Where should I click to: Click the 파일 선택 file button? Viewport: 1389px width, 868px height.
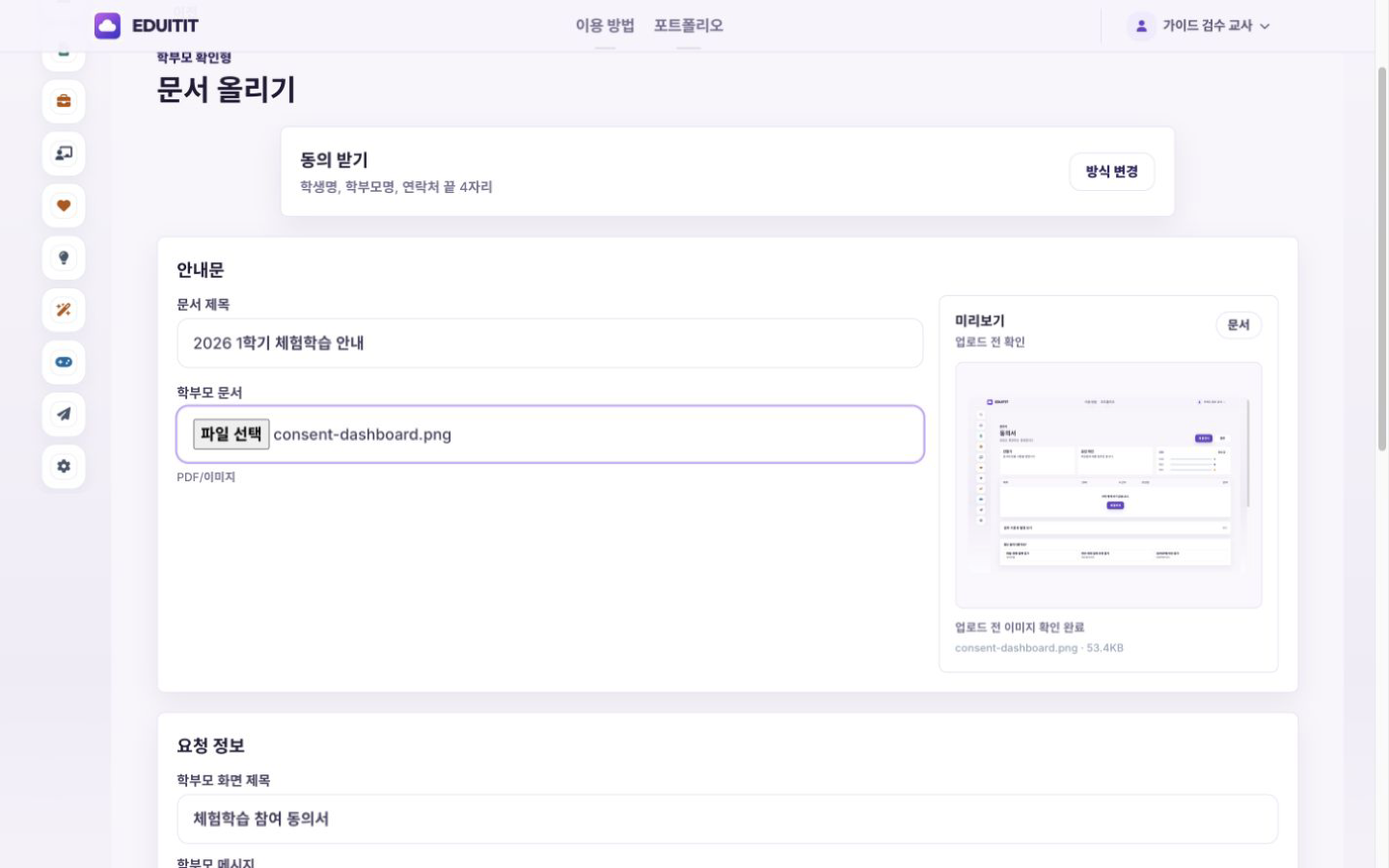[231, 434]
